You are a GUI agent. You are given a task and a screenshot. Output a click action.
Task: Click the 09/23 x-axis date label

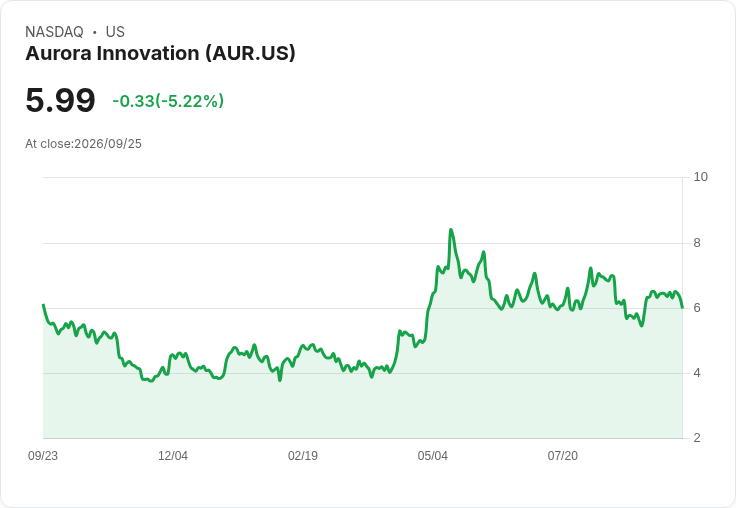click(43, 456)
